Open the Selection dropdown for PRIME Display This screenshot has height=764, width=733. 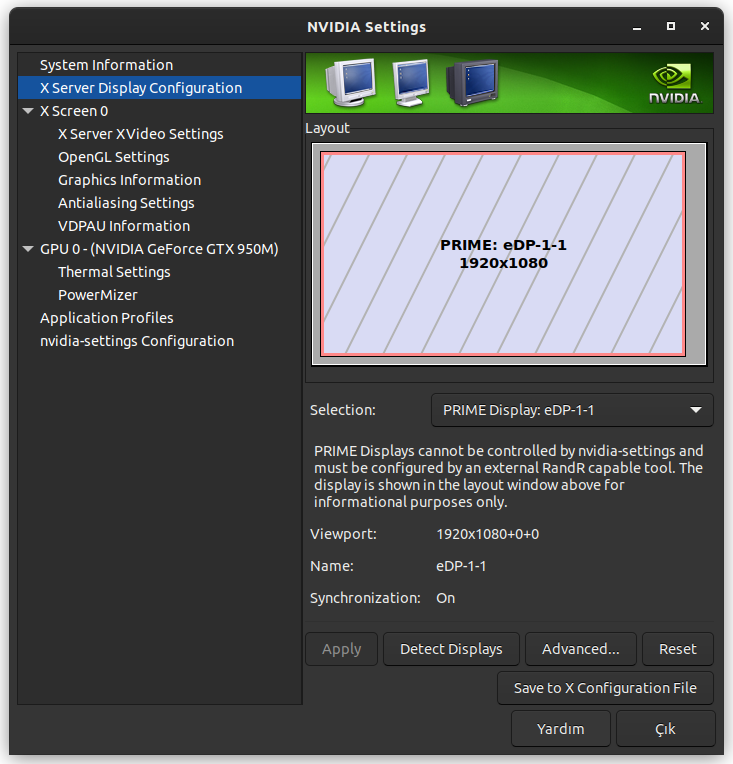(572, 410)
